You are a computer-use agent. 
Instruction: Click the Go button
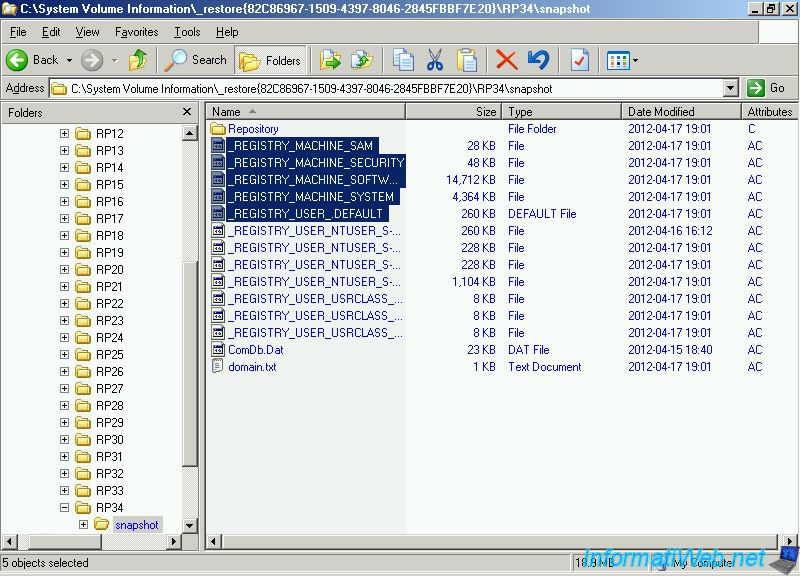(766, 88)
